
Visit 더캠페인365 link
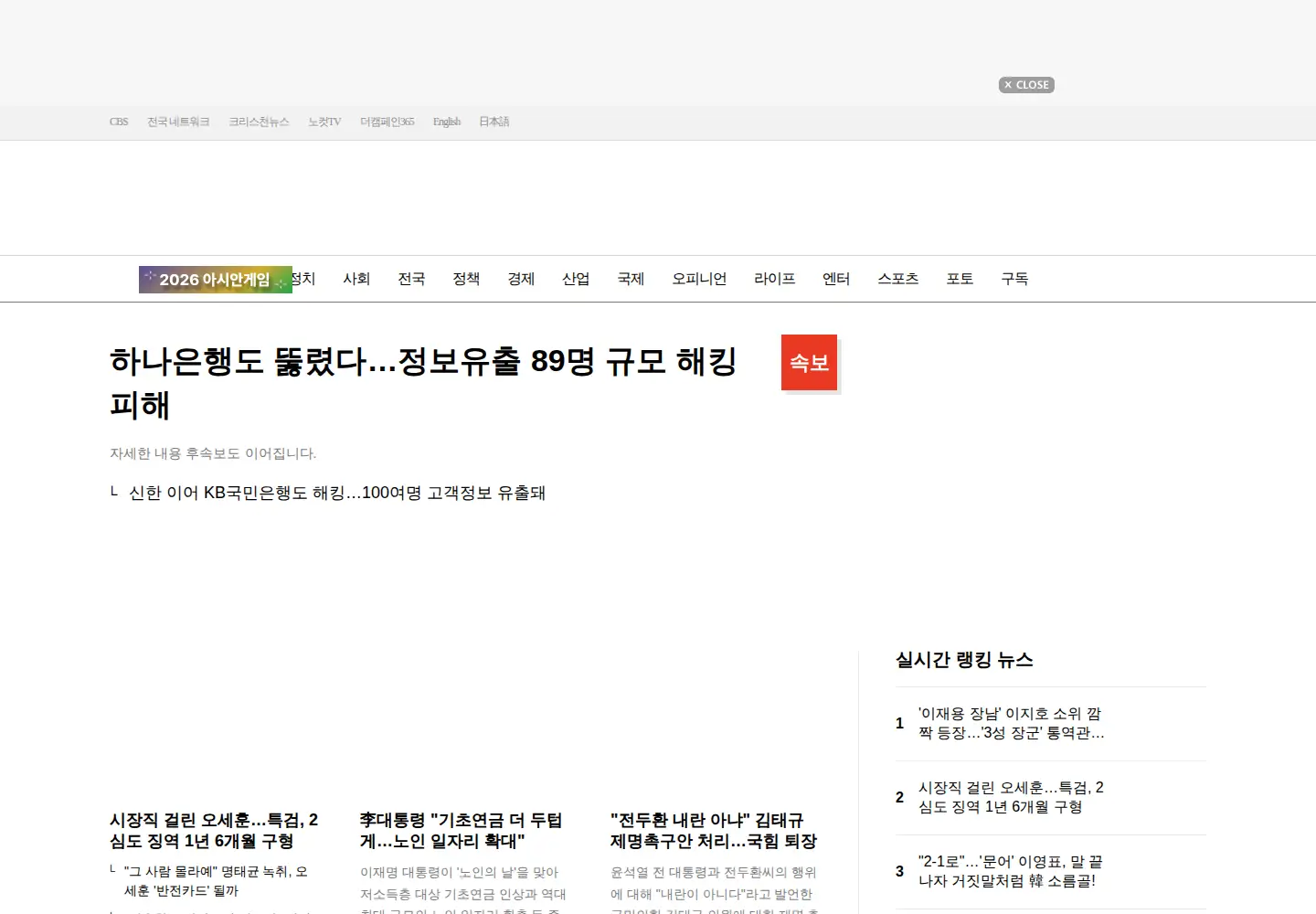pos(387,122)
